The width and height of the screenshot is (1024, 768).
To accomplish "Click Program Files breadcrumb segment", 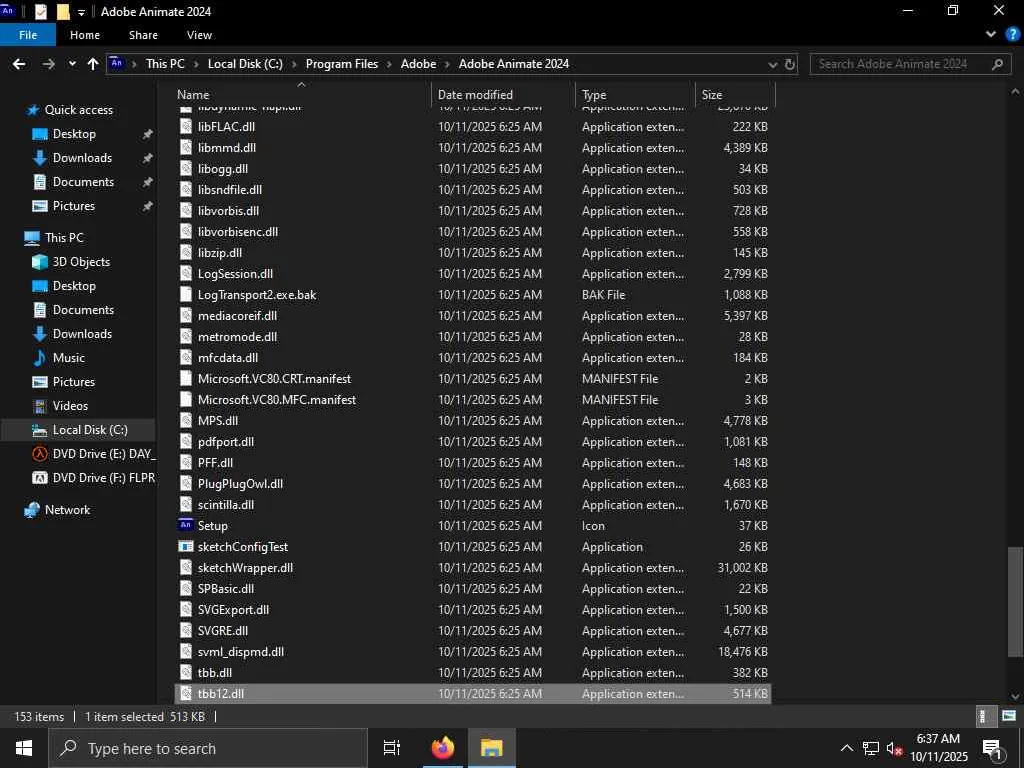I will click(342, 64).
